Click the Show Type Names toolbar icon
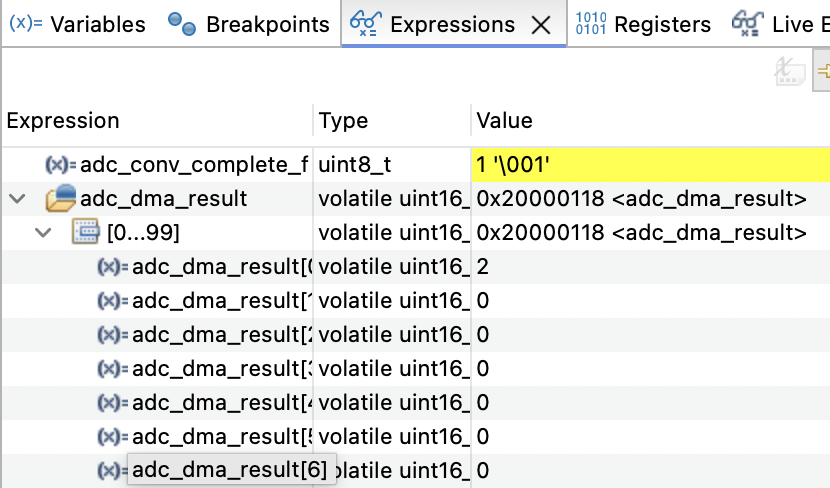The image size is (830, 488). click(791, 70)
